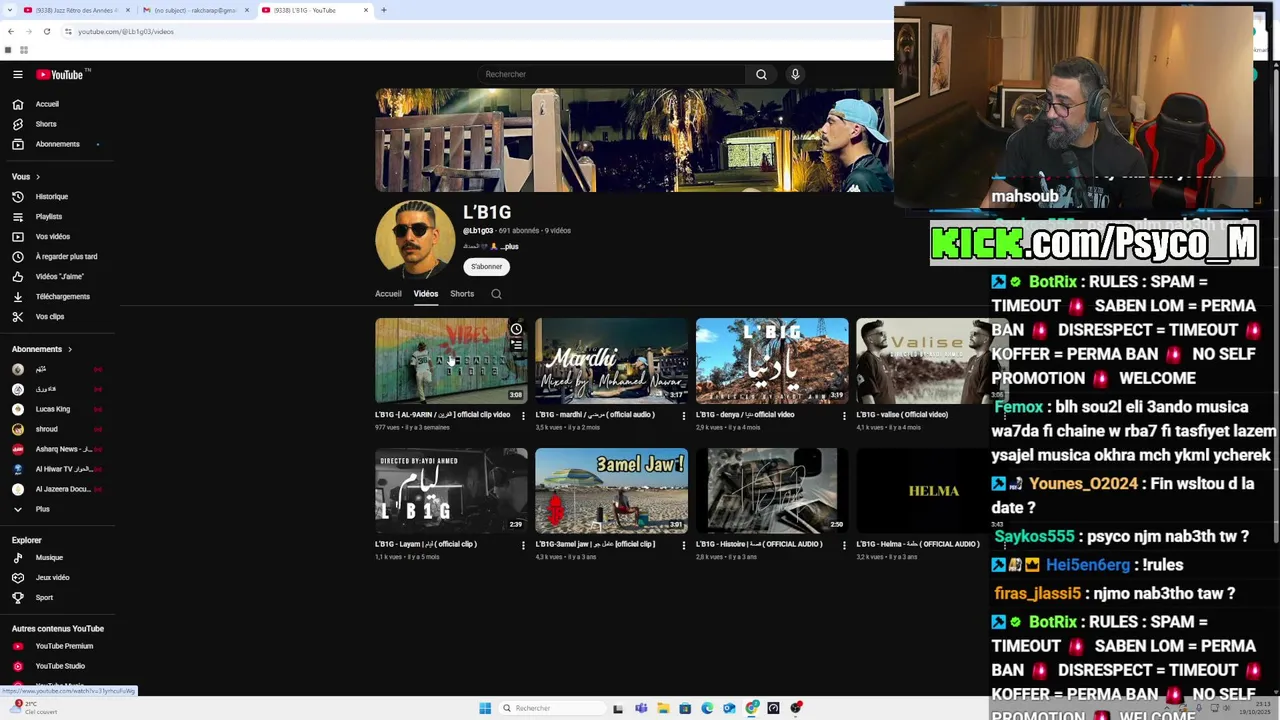The width and height of the screenshot is (1280, 720).
Task: Open options menu for Histoire video
Action: 844,545
